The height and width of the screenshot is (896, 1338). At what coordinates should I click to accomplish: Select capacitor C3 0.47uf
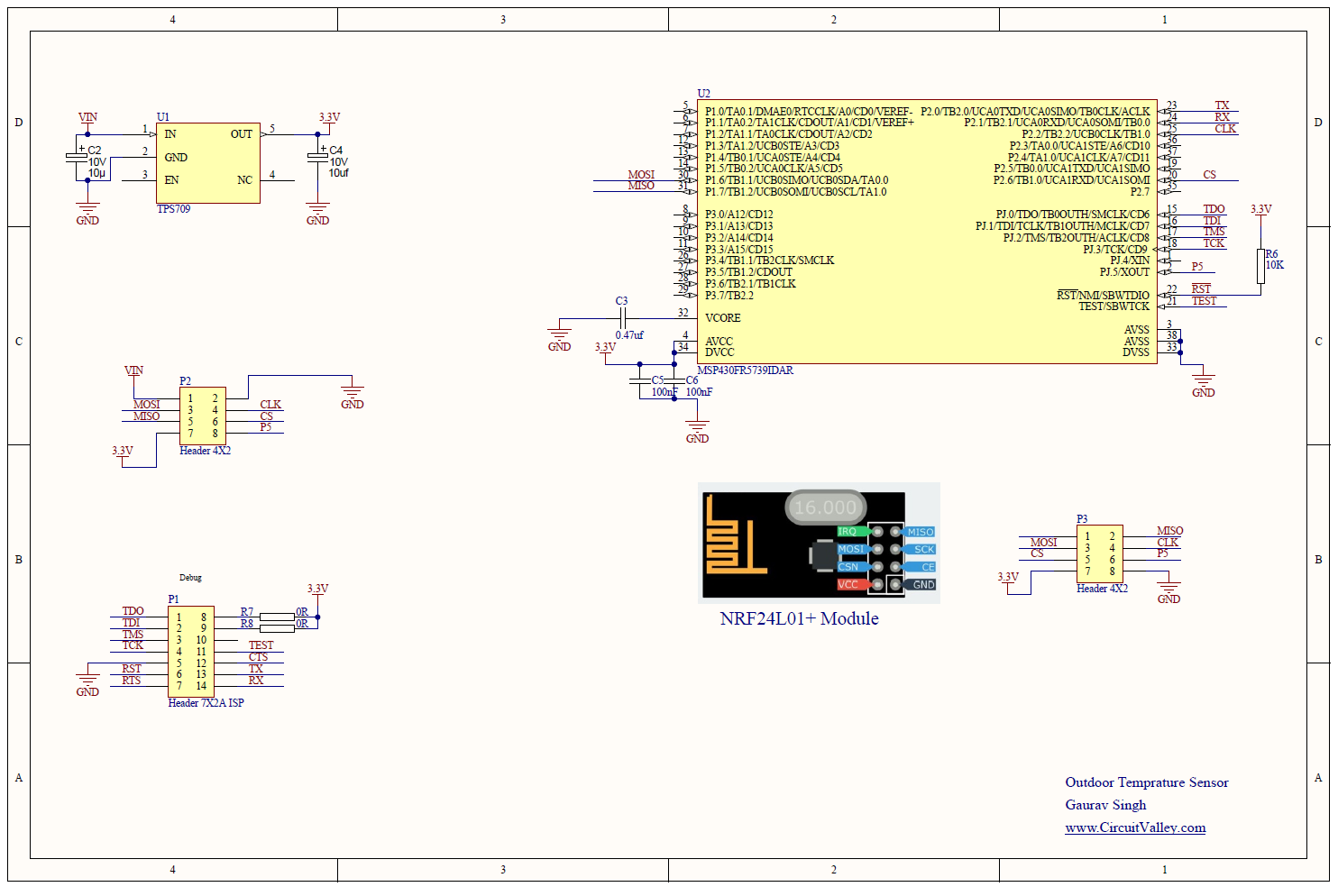coord(623,317)
